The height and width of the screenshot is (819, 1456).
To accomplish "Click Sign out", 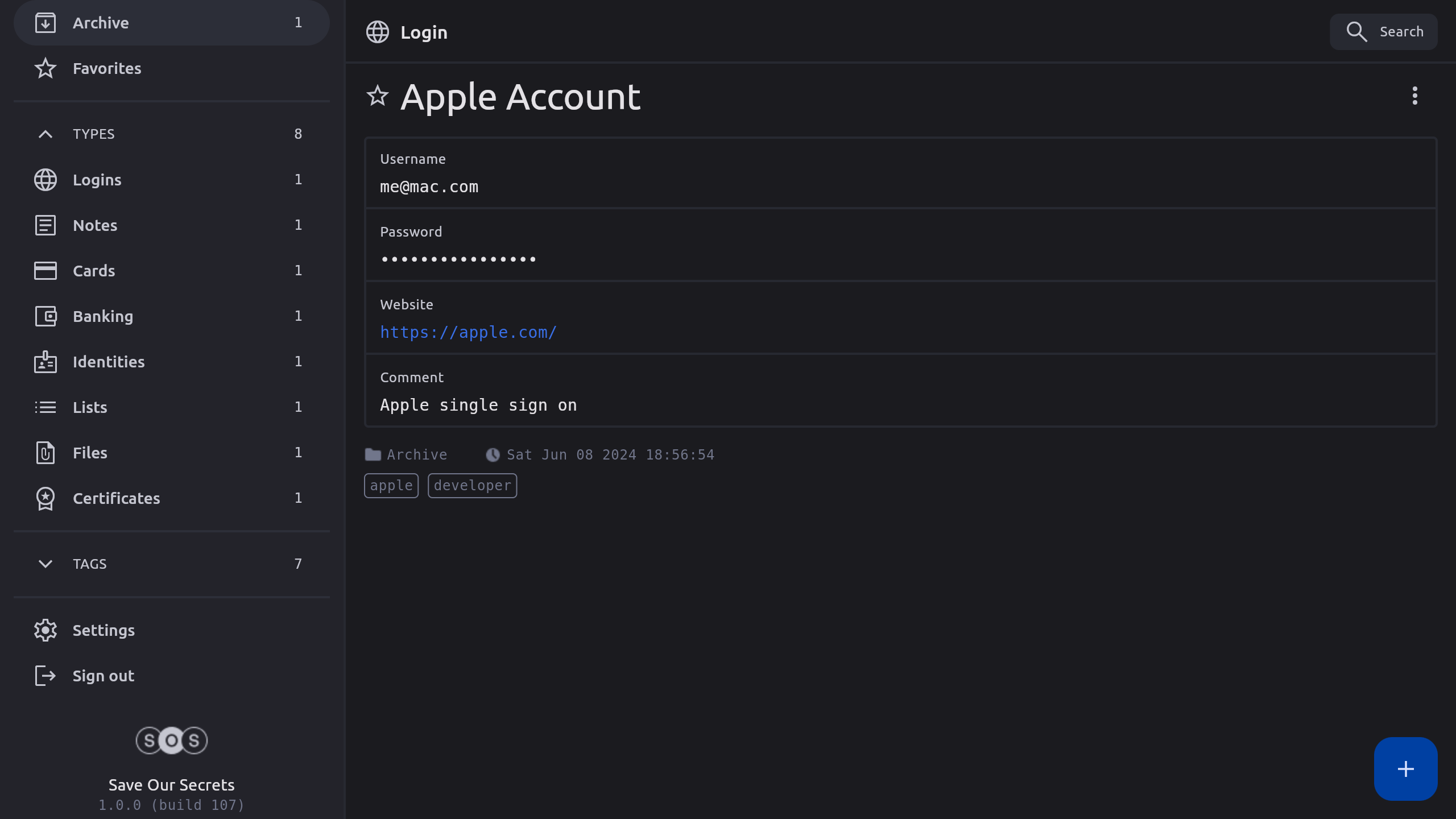I will point(103,676).
